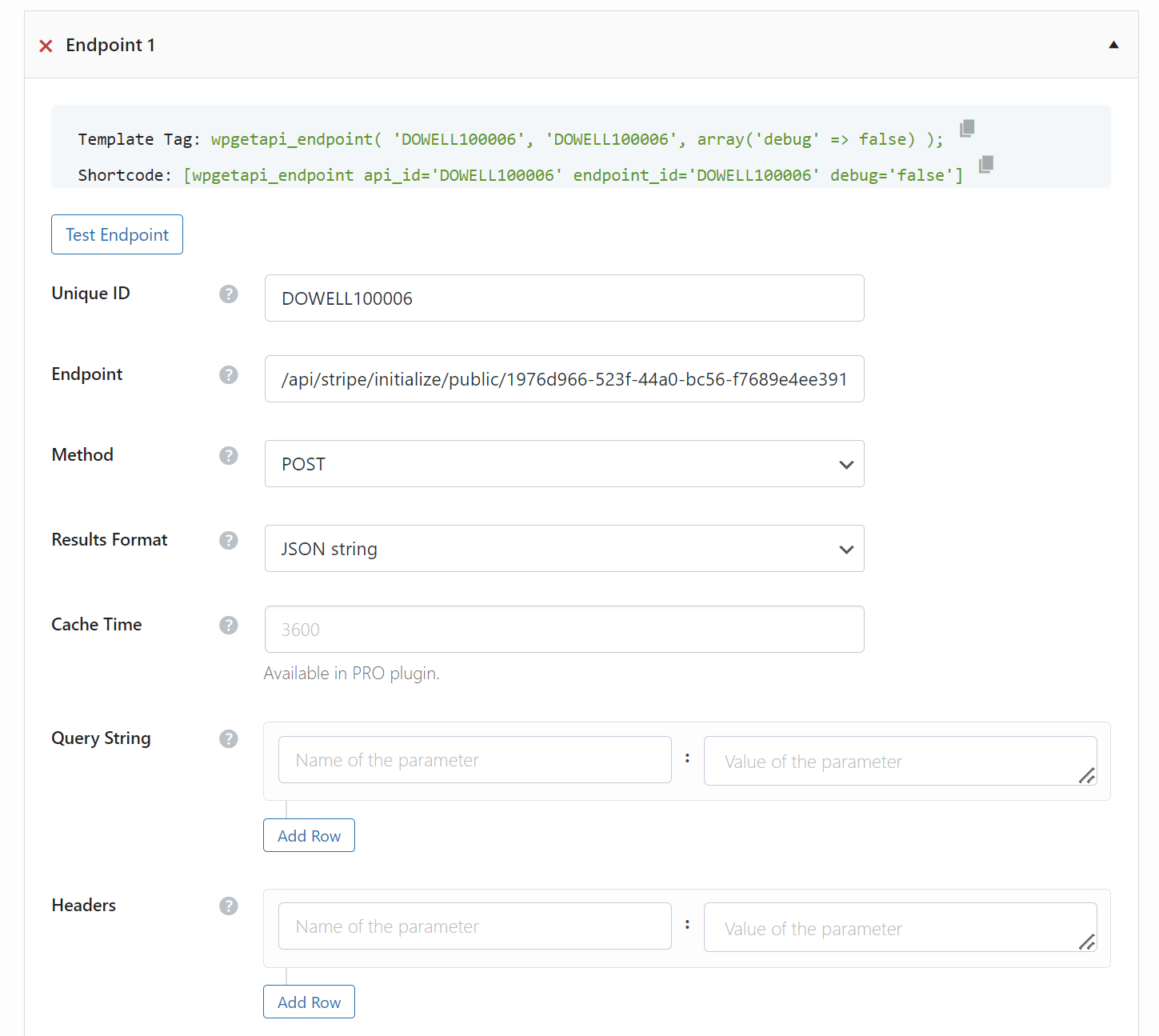1159x1036 pixels.
Task: Open the Results Format help tooltip
Action: click(229, 541)
